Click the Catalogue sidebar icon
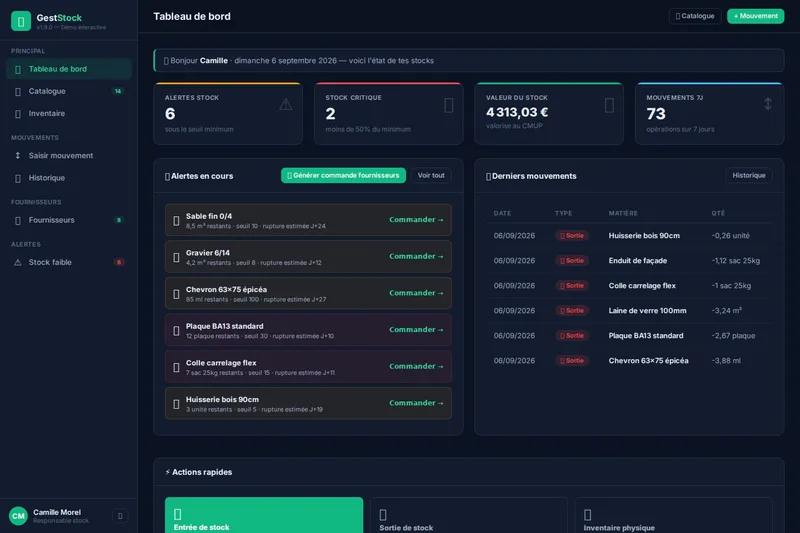800x533 pixels. click(x=18, y=92)
